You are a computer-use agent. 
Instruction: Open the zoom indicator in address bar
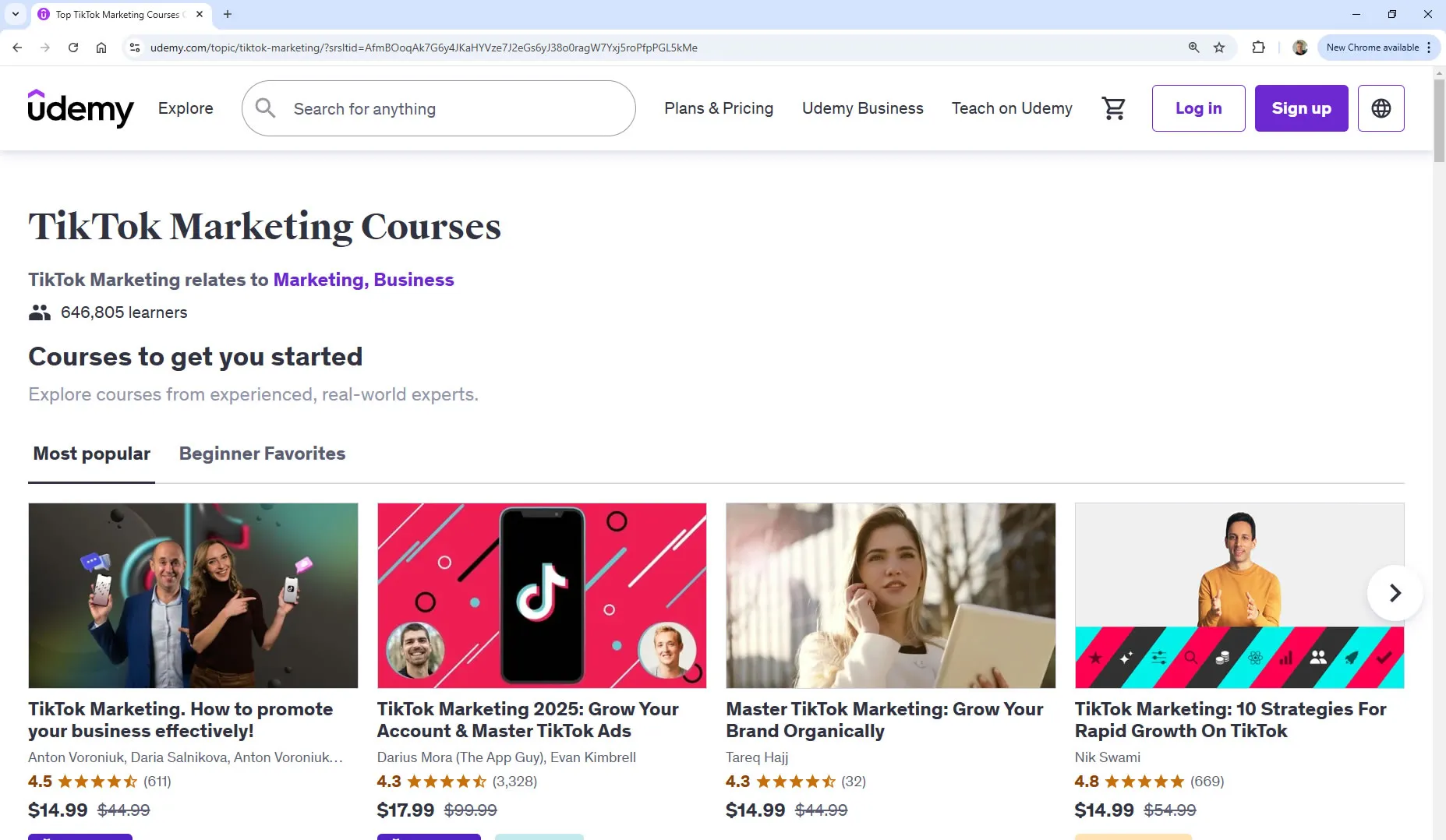(1193, 48)
